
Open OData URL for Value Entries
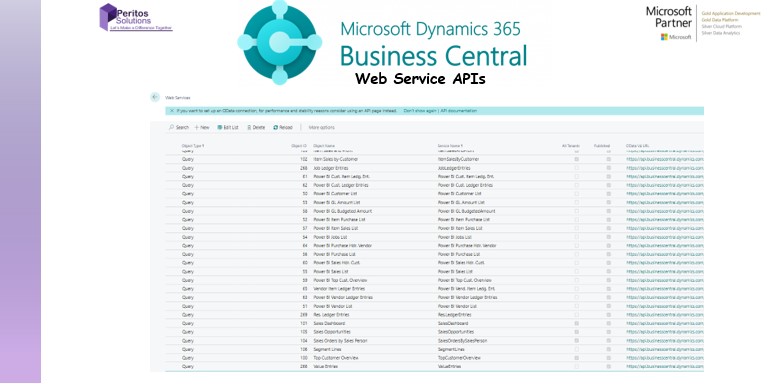tap(665, 366)
